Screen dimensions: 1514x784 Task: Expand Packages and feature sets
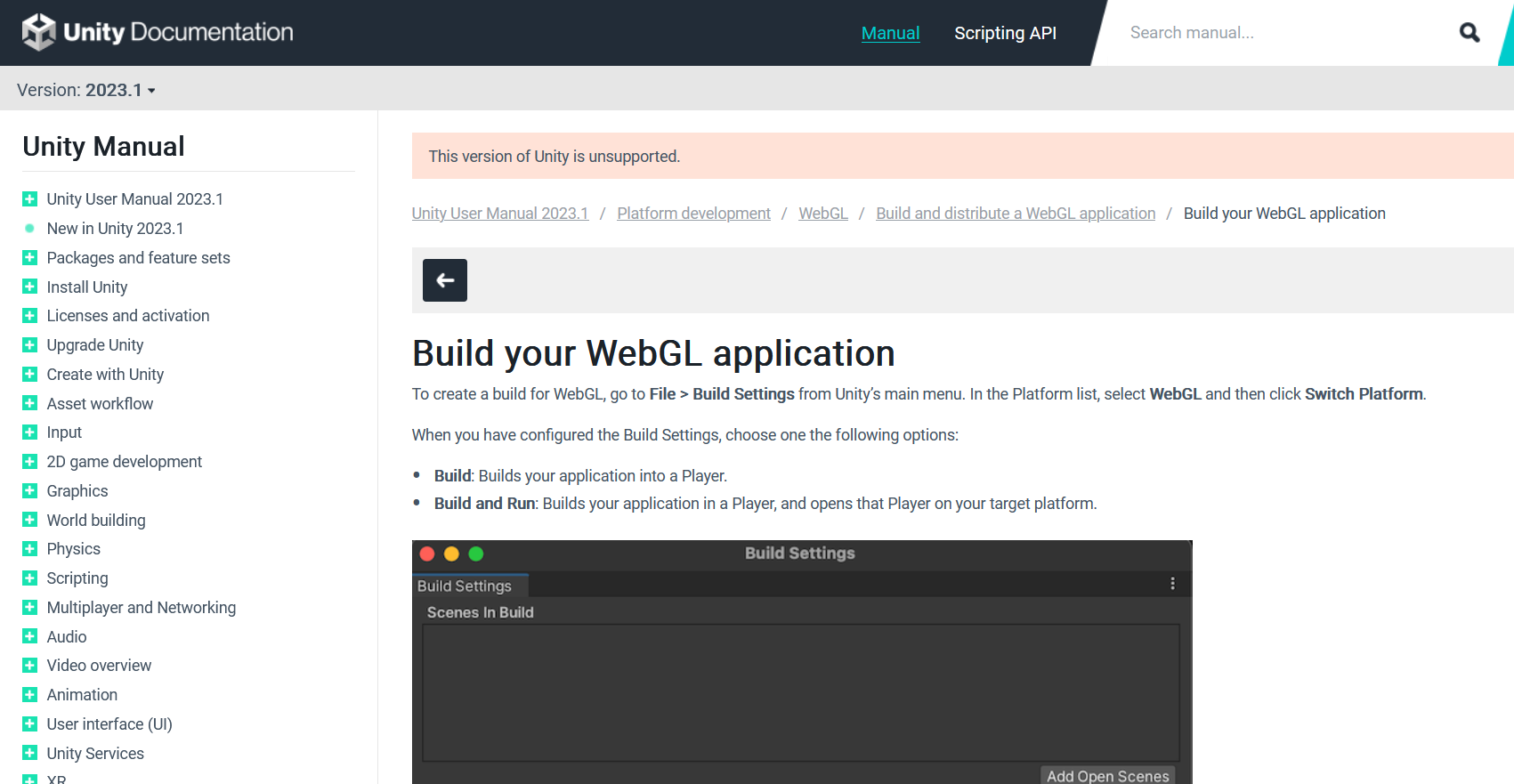29,258
